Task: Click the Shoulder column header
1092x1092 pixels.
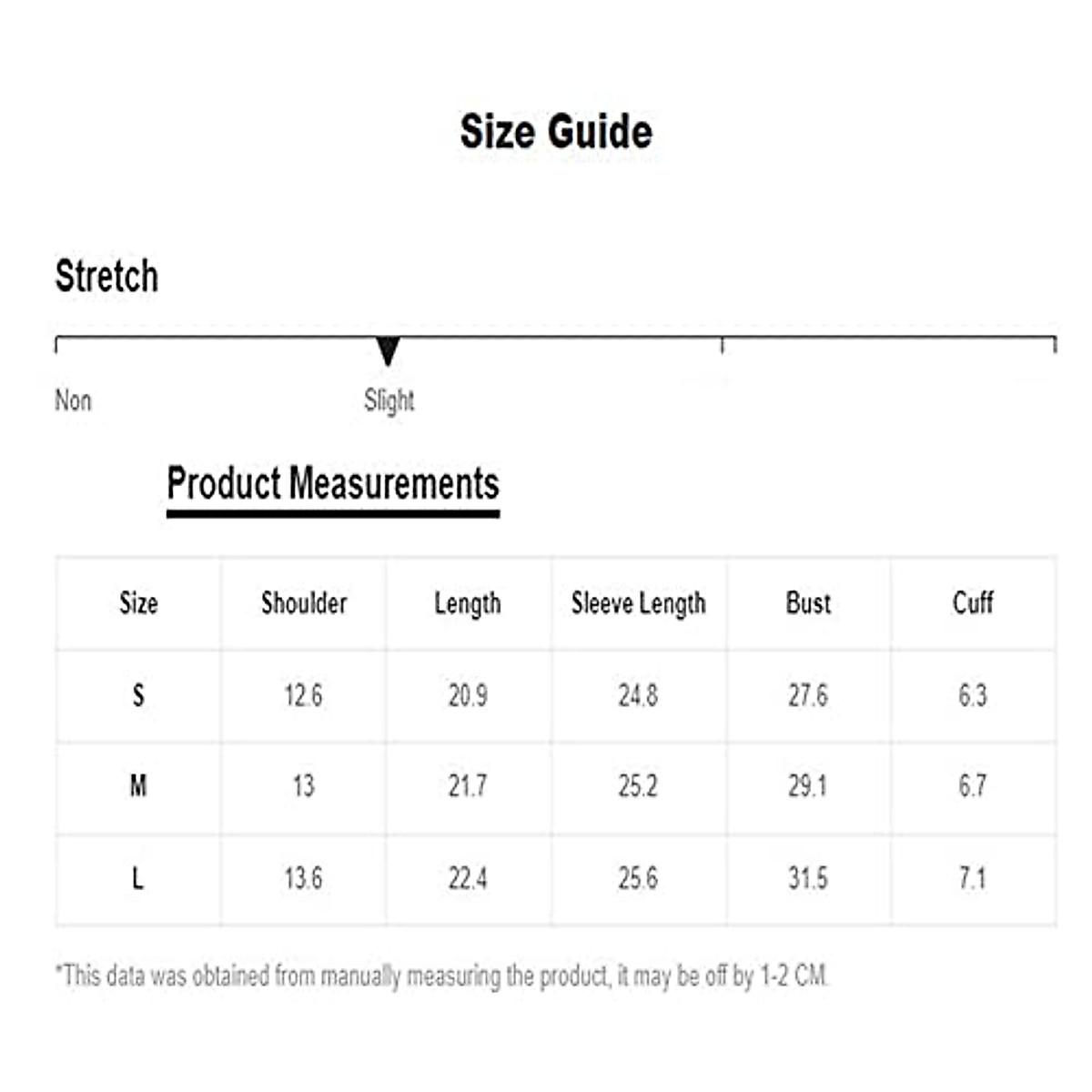Action: 304,603
